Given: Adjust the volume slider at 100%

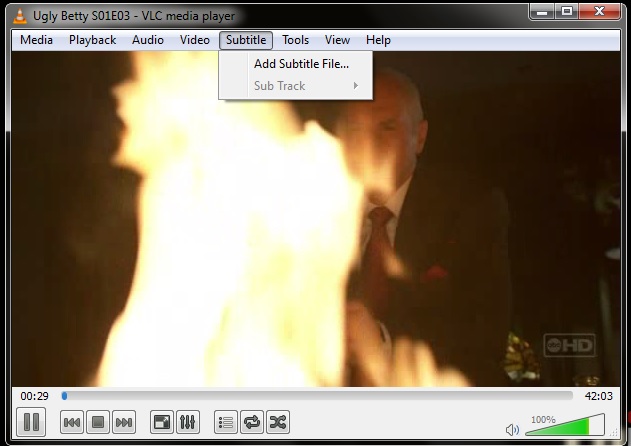Looking at the screenshot, I should (x=565, y=425).
